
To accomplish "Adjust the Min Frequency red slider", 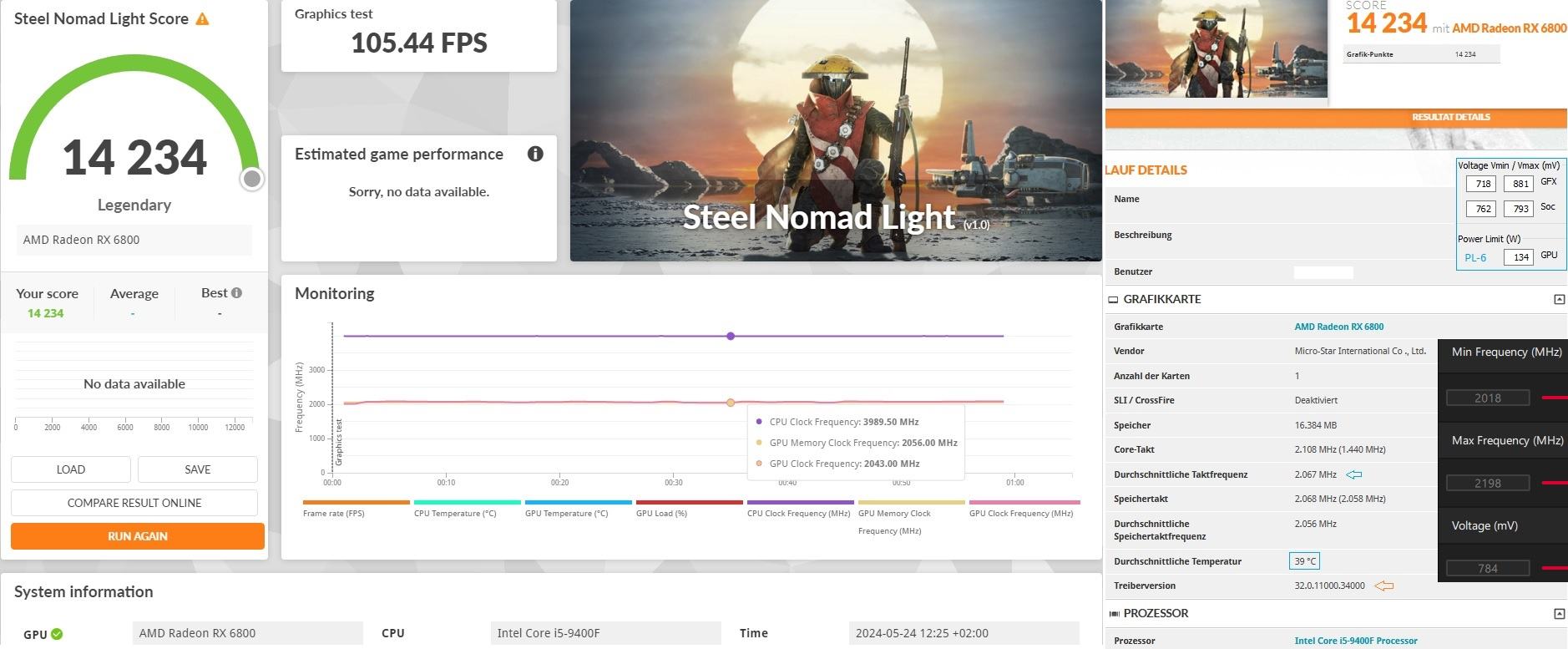I will [1555, 398].
